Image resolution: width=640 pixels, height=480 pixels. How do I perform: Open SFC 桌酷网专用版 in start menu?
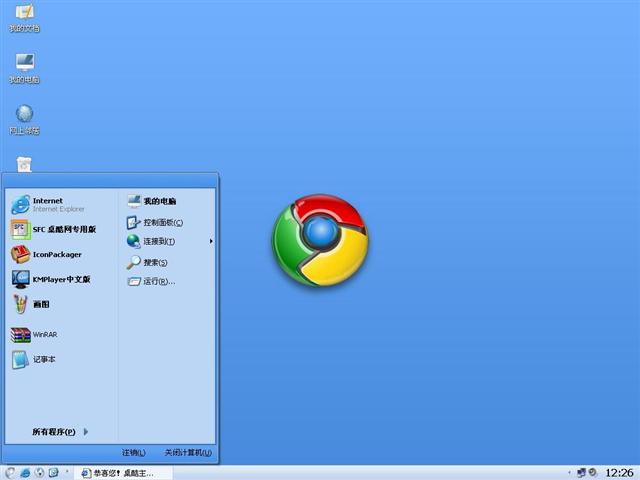click(53, 229)
